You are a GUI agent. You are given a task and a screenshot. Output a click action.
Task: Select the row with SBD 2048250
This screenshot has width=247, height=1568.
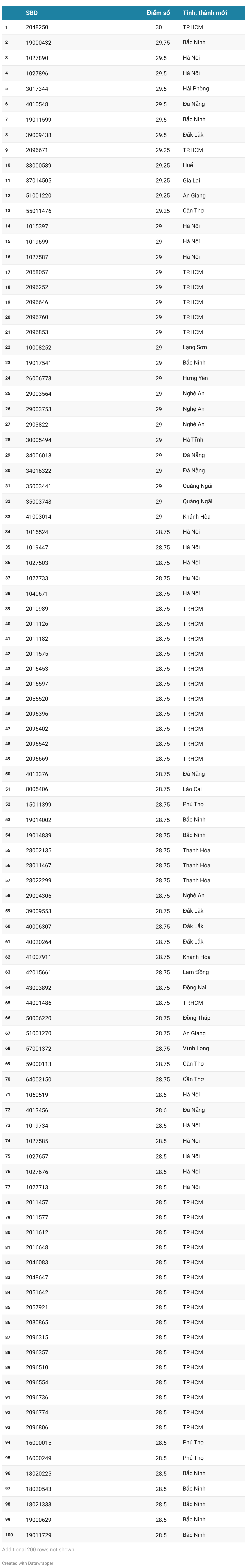(x=123, y=27)
